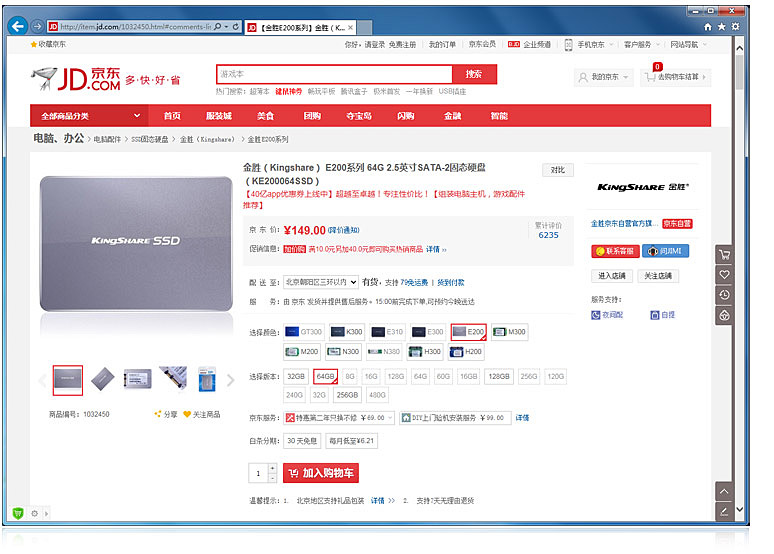774x554 pixels.
Task: Select the packaged SSD fifth thumbnail
Action: [x=206, y=380]
